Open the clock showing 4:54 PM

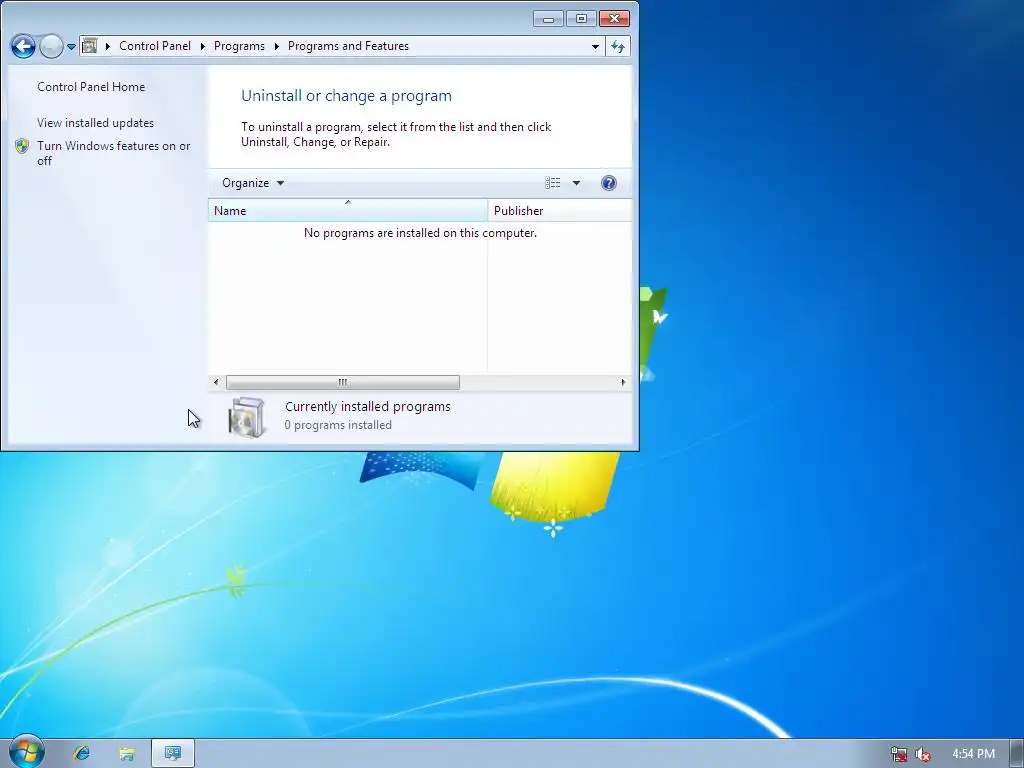pyautogui.click(x=974, y=754)
